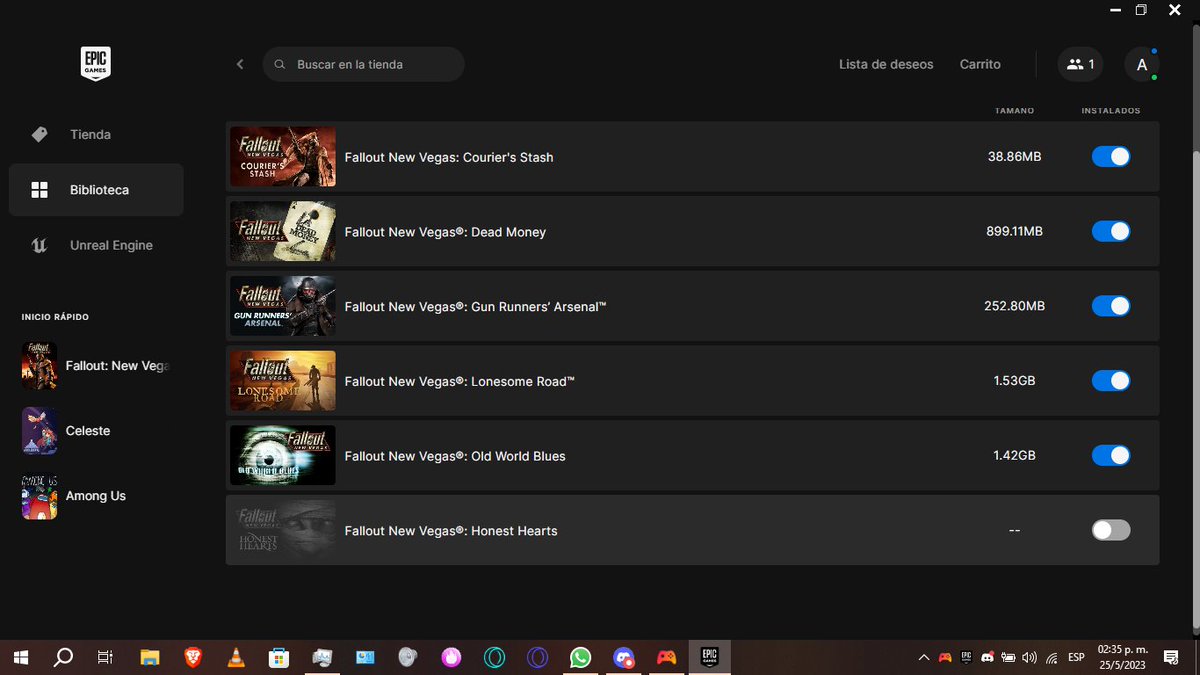Viewport: 1200px width, 675px height.
Task: Switch off Lonesome Road installed toggle
Action: [x=1111, y=381]
